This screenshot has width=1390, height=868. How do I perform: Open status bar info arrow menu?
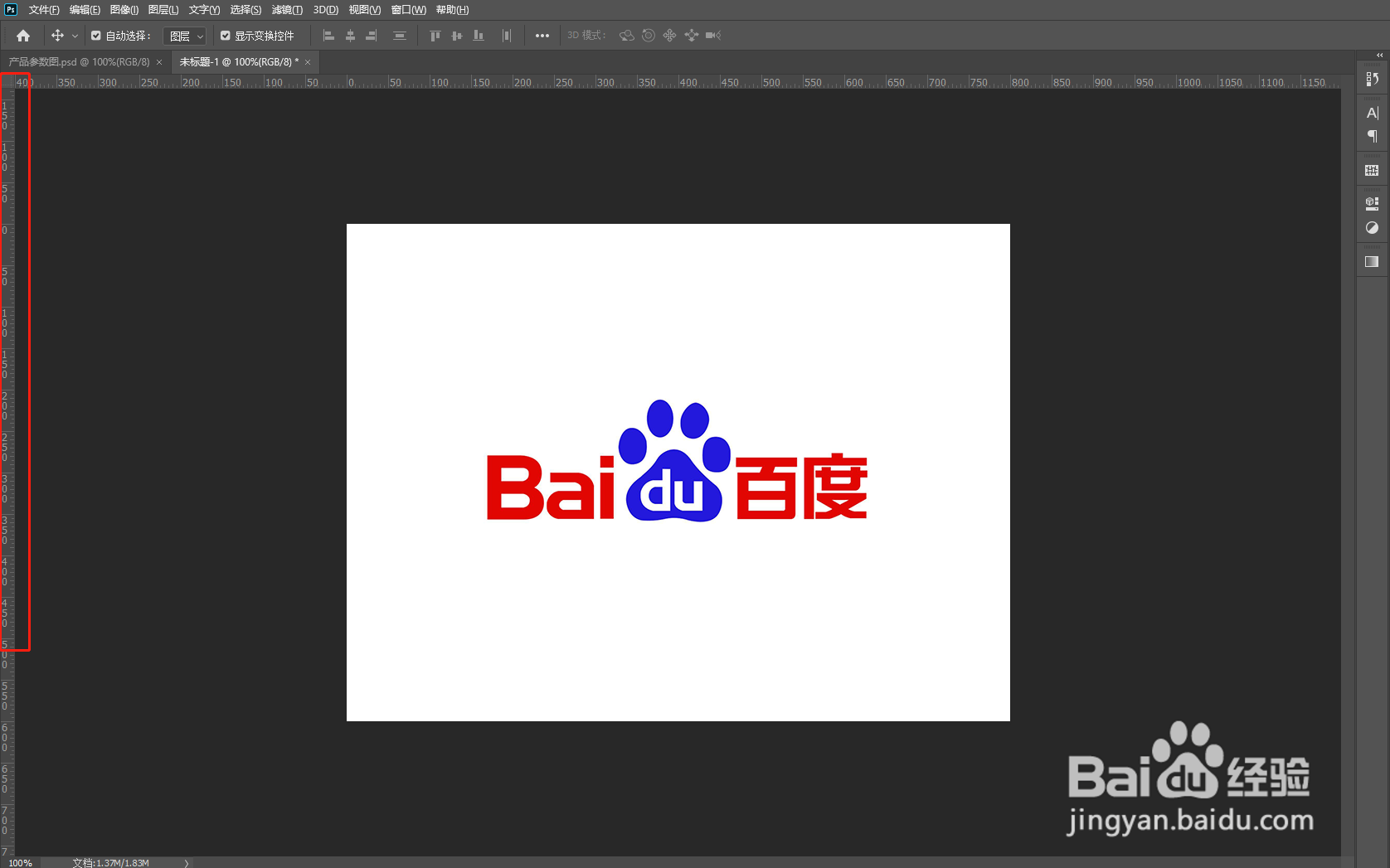(187, 863)
